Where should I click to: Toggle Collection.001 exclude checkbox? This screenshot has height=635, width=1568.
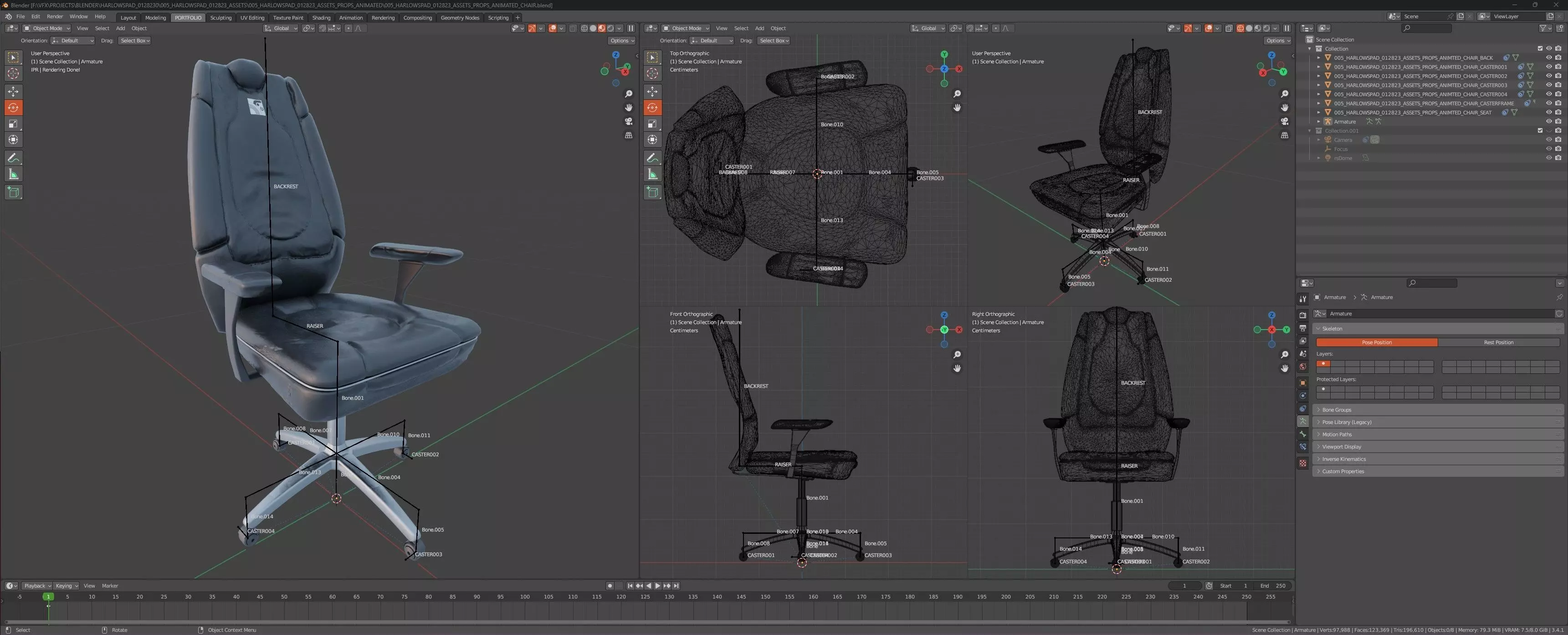(x=1540, y=131)
